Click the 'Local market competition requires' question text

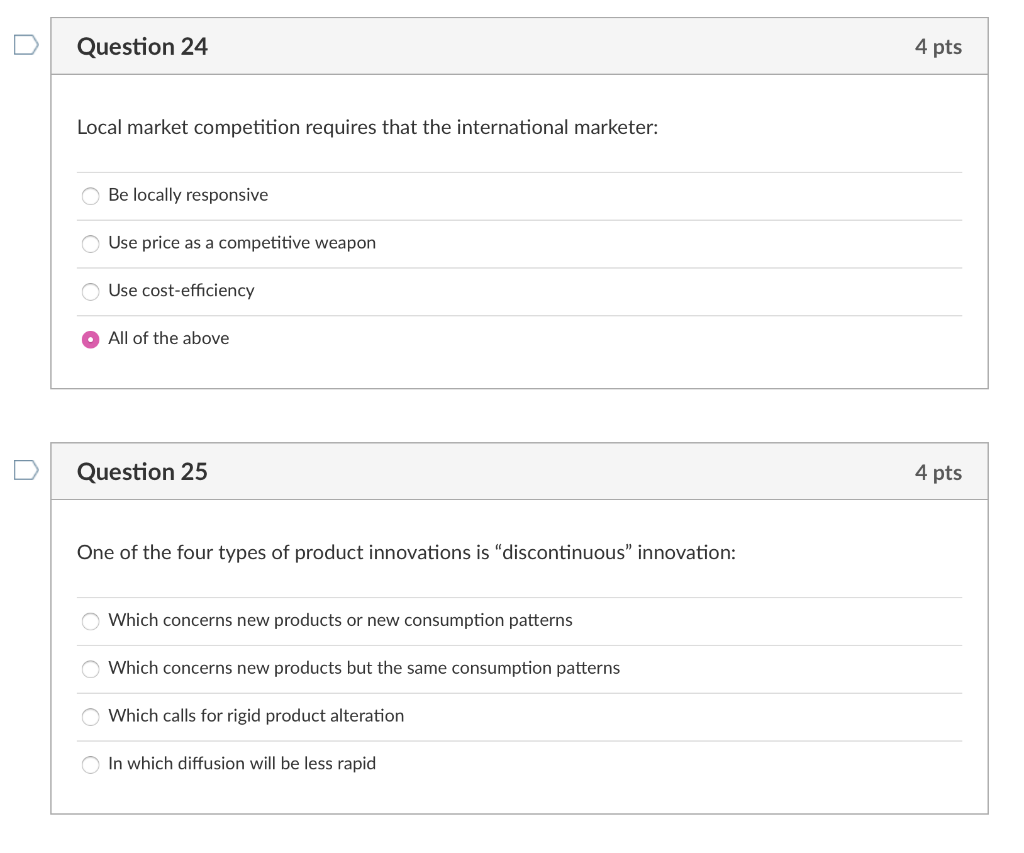coord(367,128)
